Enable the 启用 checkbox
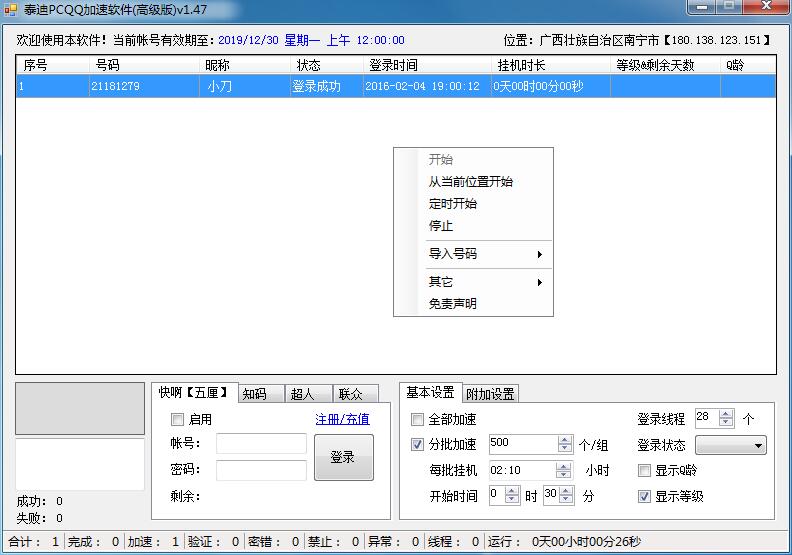Viewport: 792px width, 555px height. (x=177, y=419)
